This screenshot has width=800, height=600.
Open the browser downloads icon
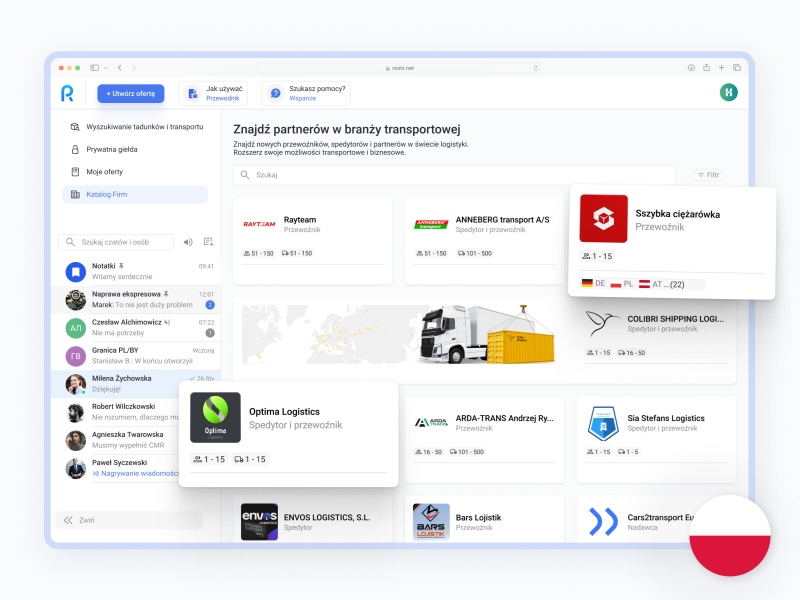click(x=691, y=67)
